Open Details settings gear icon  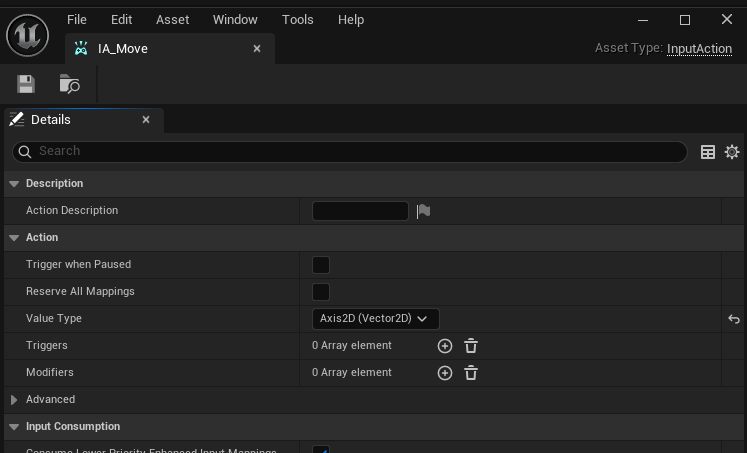point(732,152)
